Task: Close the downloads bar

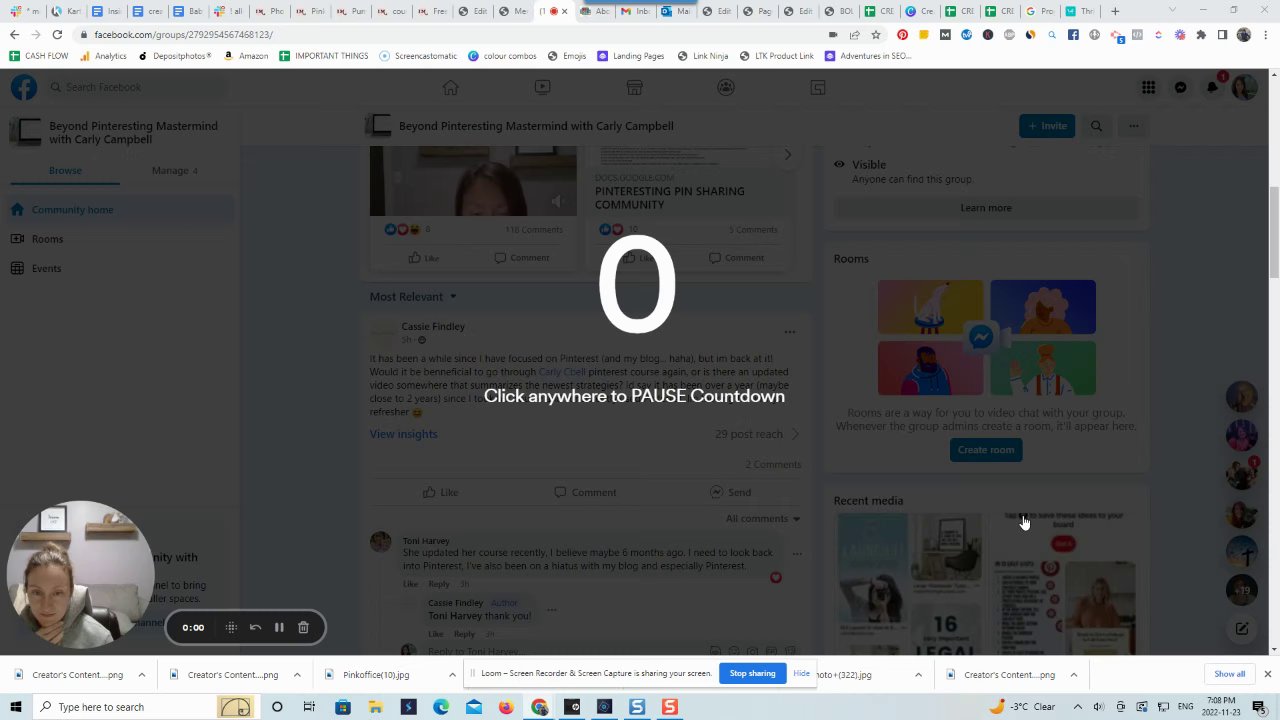Action: tap(1267, 674)
